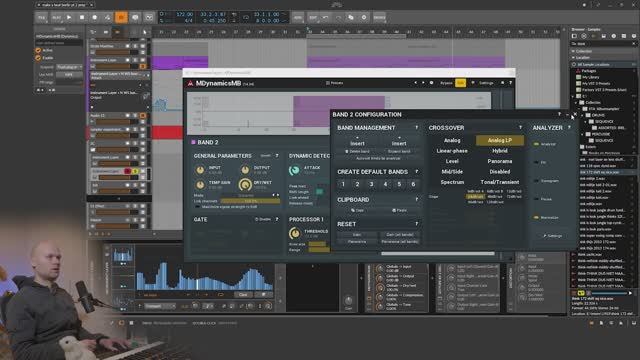
Task: Reset Gain (all bands)
Action: 400,235
